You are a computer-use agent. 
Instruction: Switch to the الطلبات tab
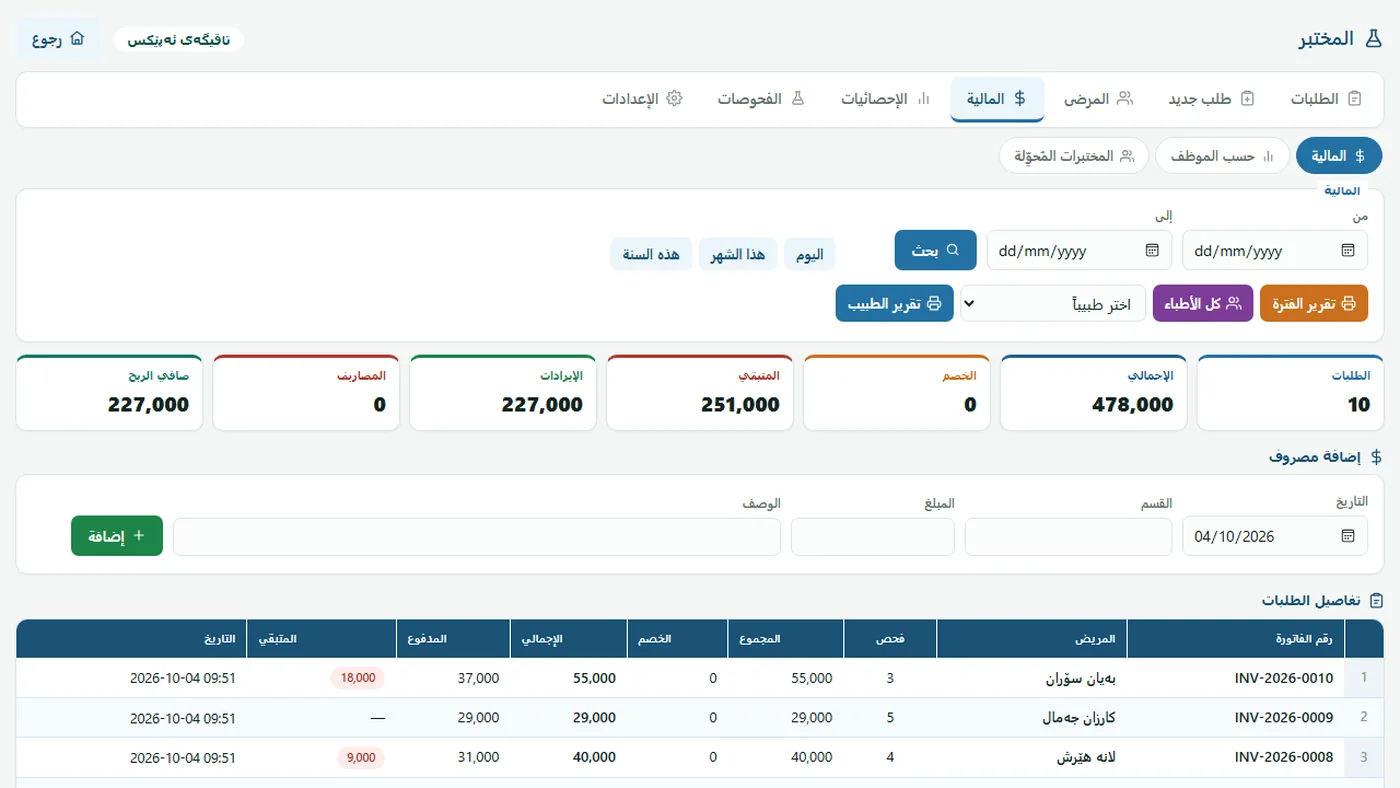point(1327,99)
